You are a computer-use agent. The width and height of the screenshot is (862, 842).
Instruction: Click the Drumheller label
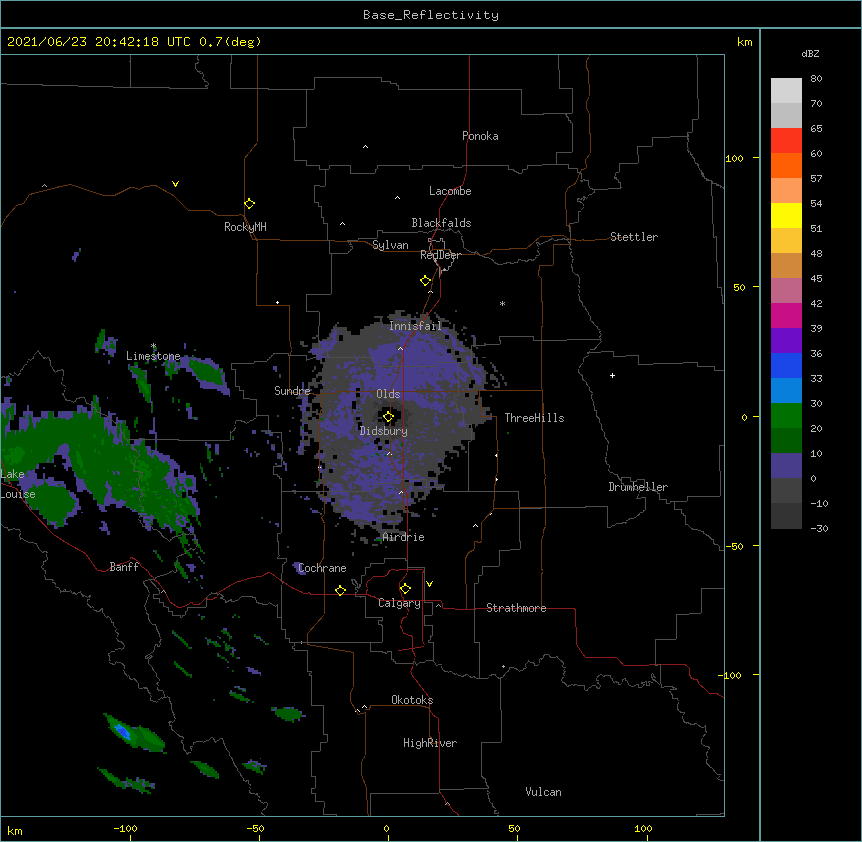(638, 487)
